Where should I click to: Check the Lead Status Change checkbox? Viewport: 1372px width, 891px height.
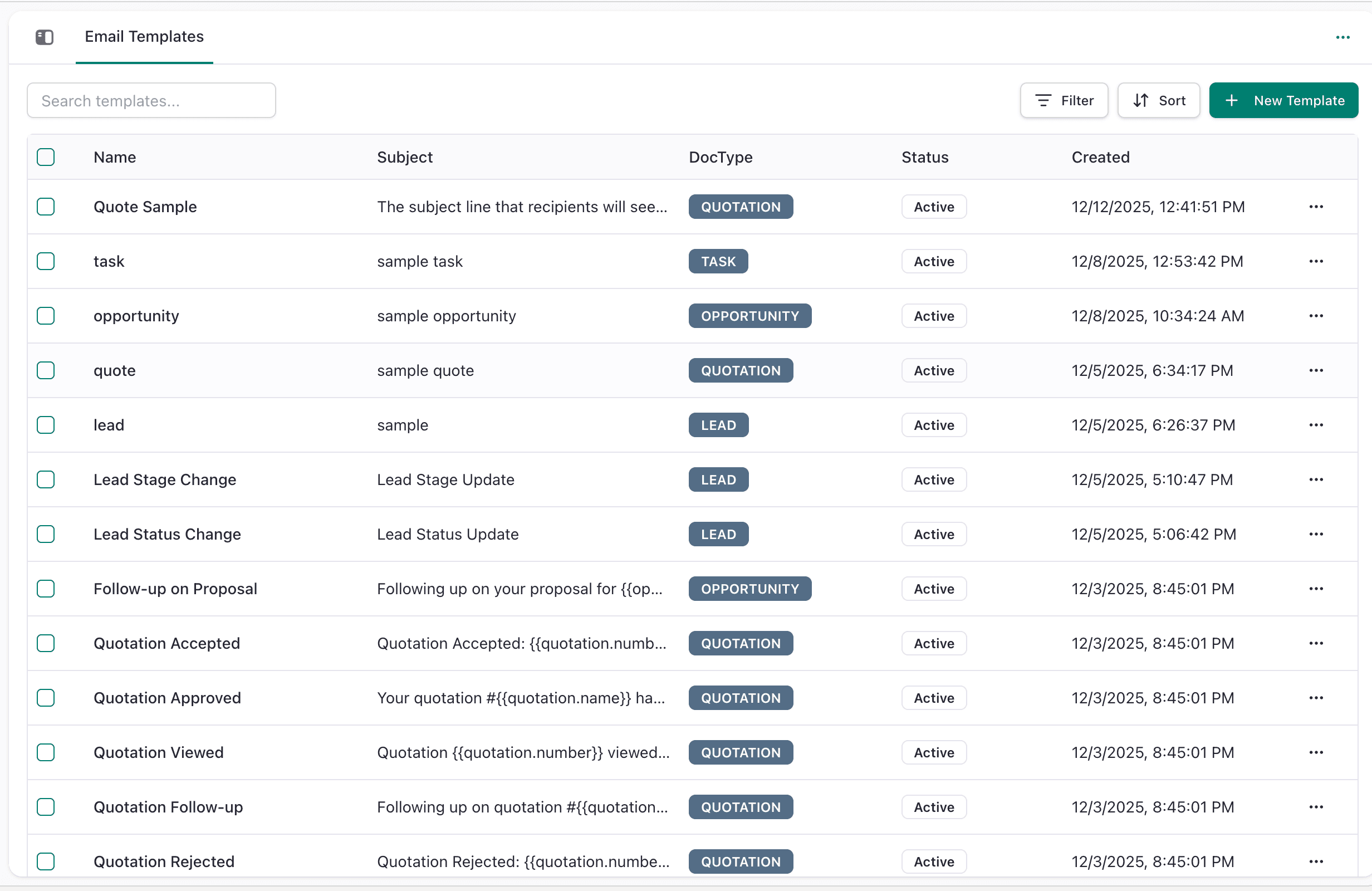[46, 534]
